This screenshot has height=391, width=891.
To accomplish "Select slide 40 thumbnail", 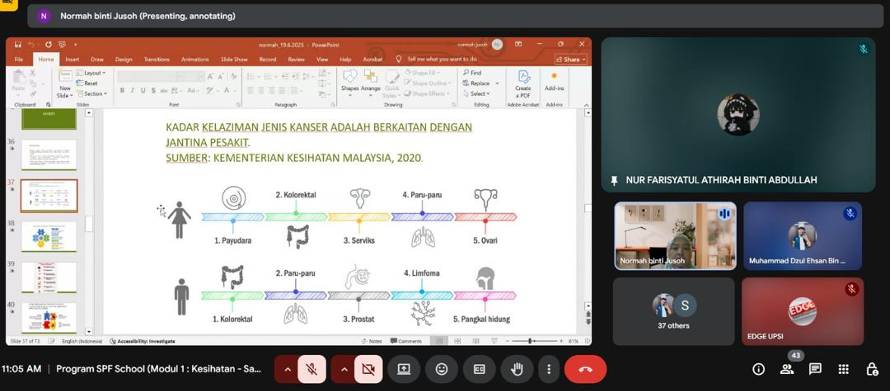I will [49, 318].
